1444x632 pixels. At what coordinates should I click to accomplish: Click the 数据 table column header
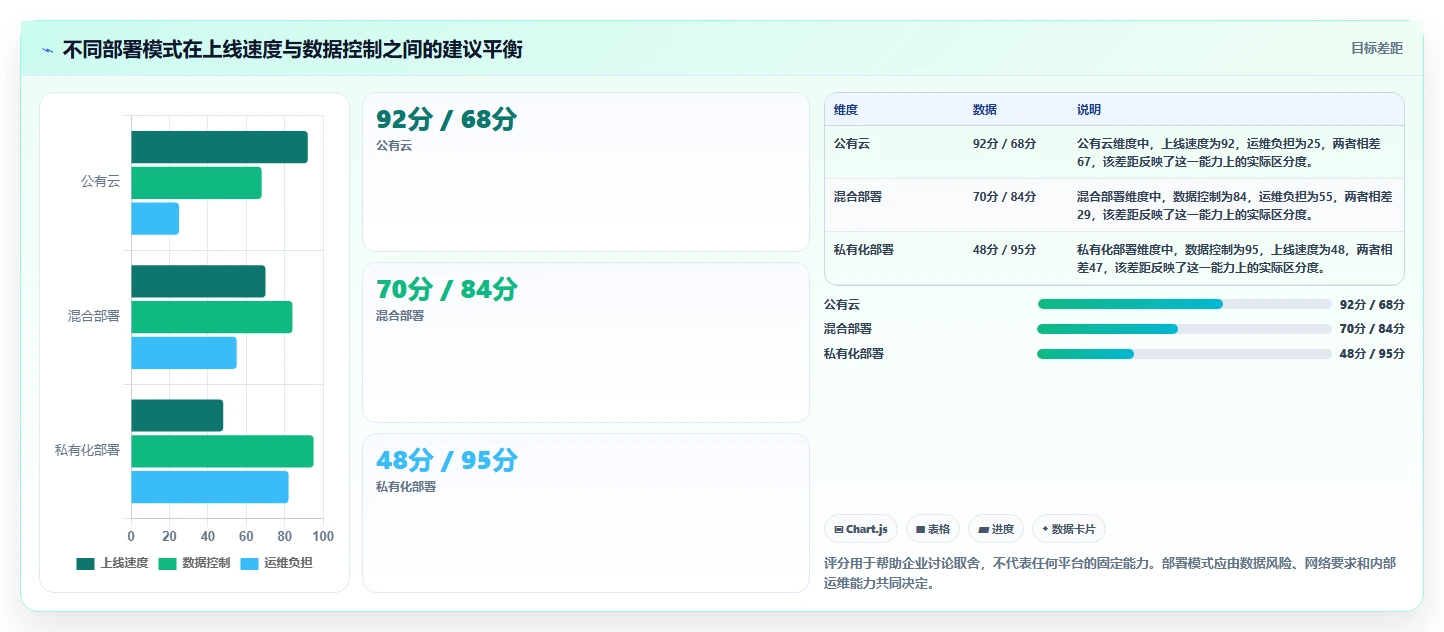[985, 110]
